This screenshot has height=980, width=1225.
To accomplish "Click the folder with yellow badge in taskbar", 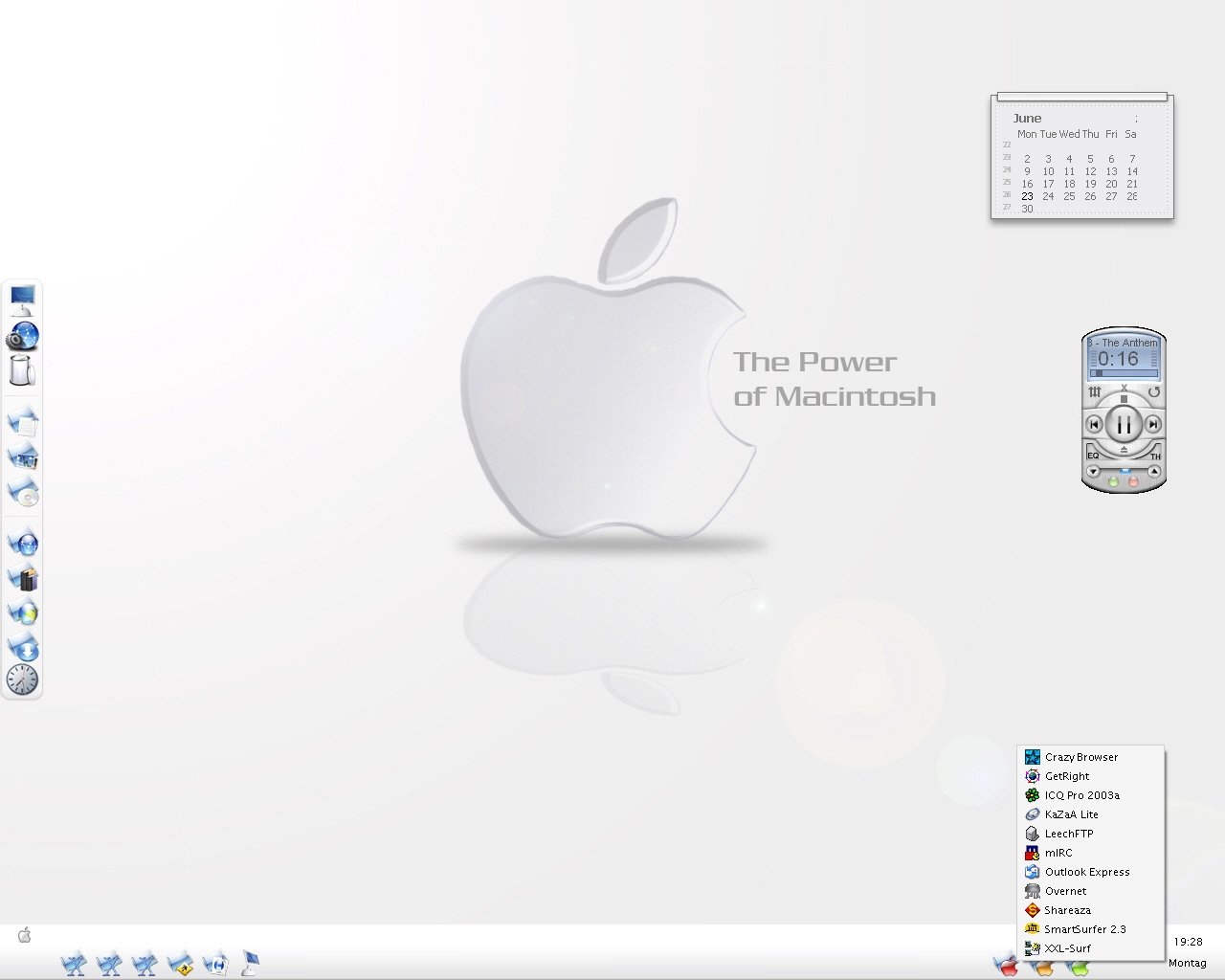I will [180, 964].
